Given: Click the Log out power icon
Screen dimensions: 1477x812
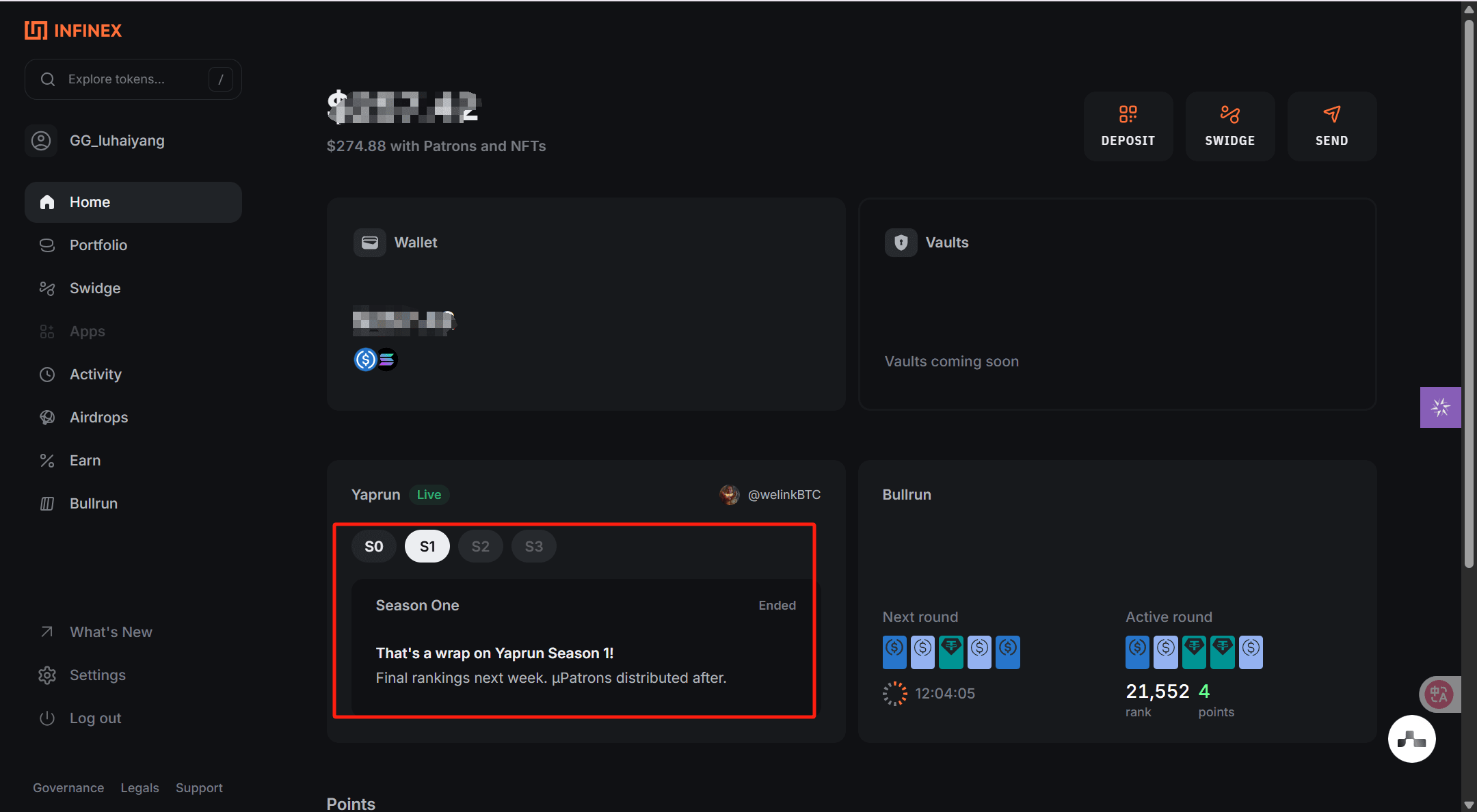Looking at the screenshot, I should point(47,718).
